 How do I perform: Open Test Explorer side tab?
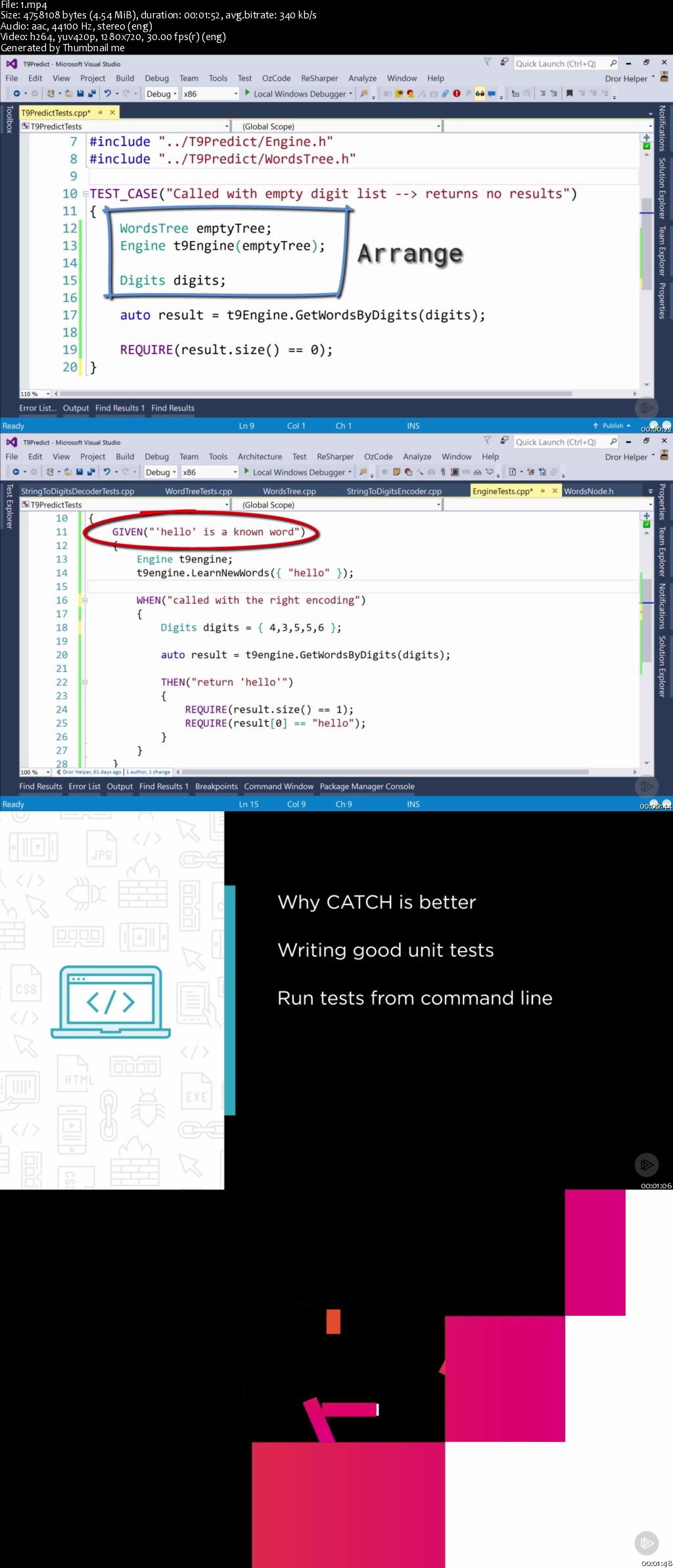[x=9, y=506]
